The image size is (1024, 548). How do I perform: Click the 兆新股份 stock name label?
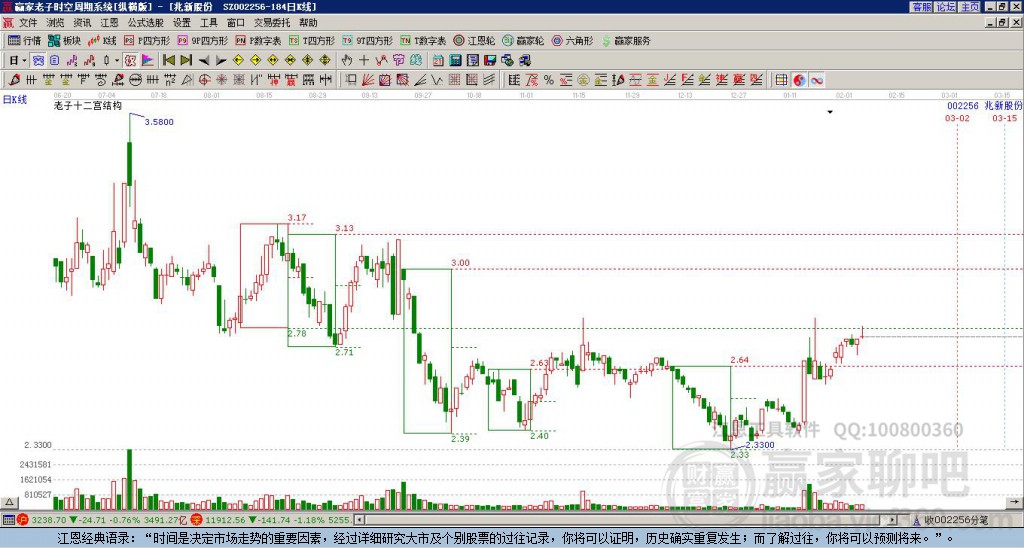(1003, 105)
